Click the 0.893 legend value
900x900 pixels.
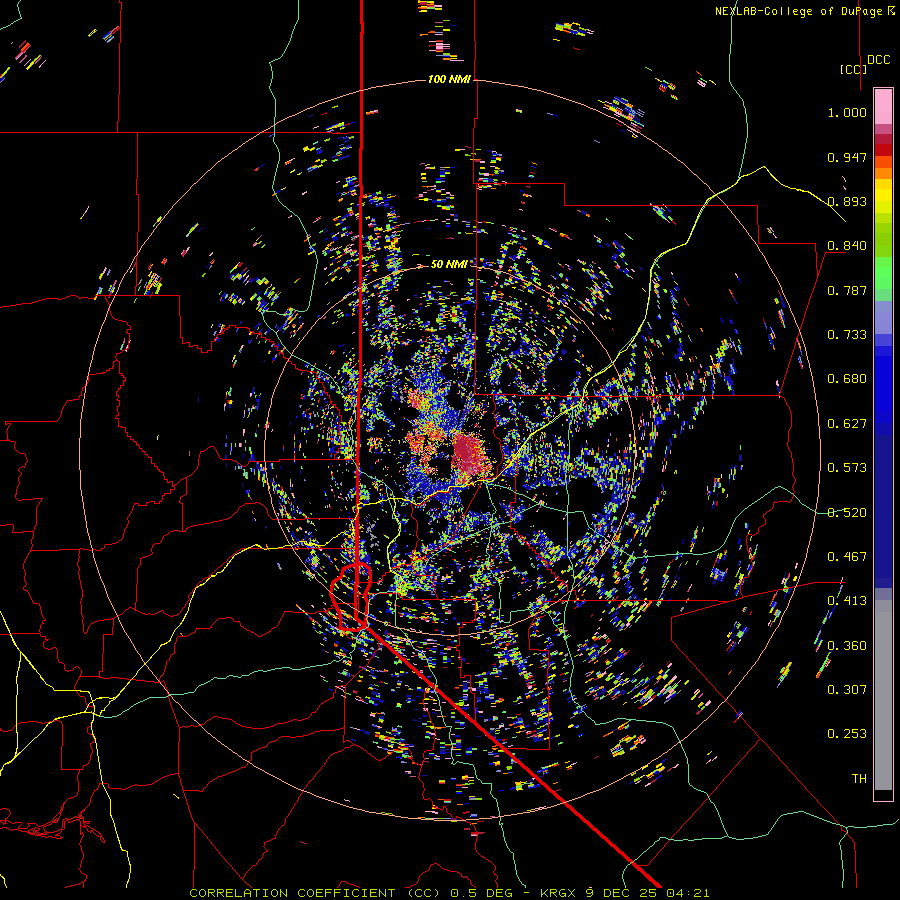847,201
